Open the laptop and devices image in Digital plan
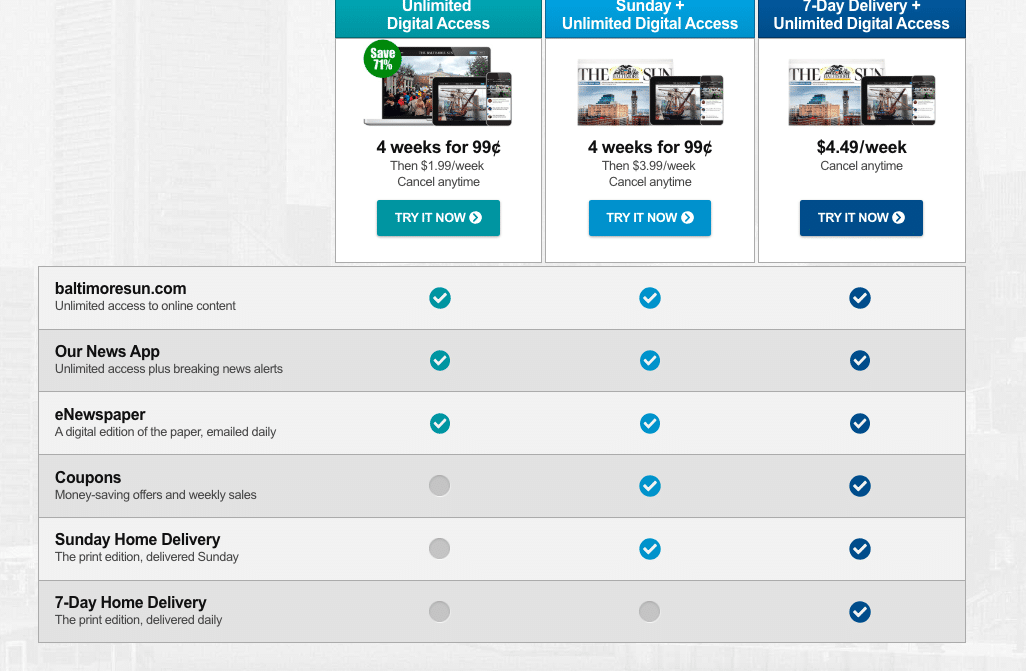This screenshot has height=671, width=1026. [438, 86]
